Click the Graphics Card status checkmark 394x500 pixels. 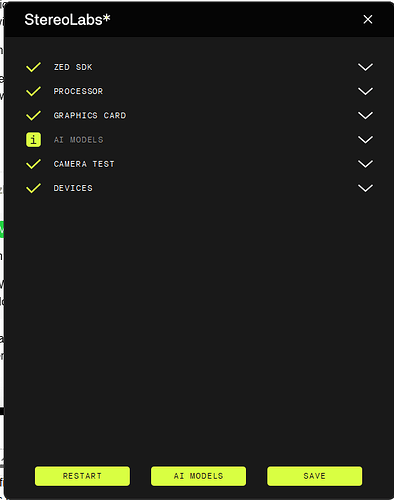pyautogui.click(x=33, y=115)
